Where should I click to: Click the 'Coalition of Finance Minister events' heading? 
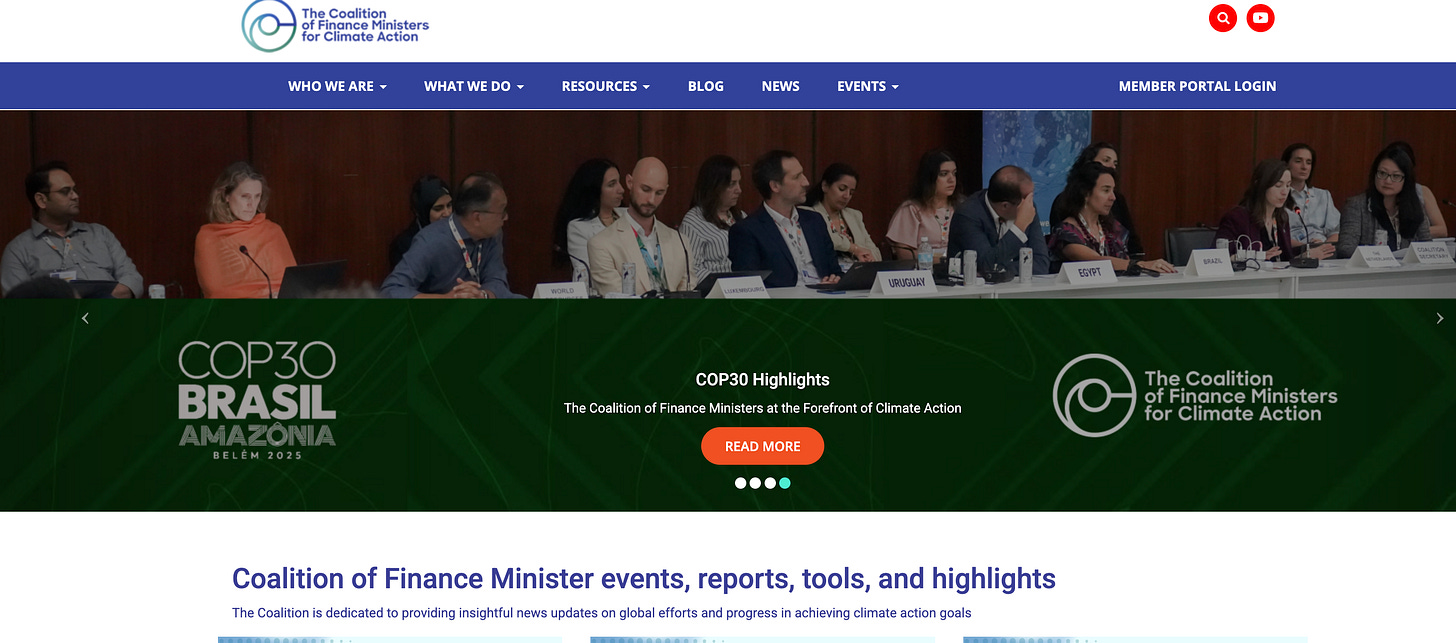644,578
